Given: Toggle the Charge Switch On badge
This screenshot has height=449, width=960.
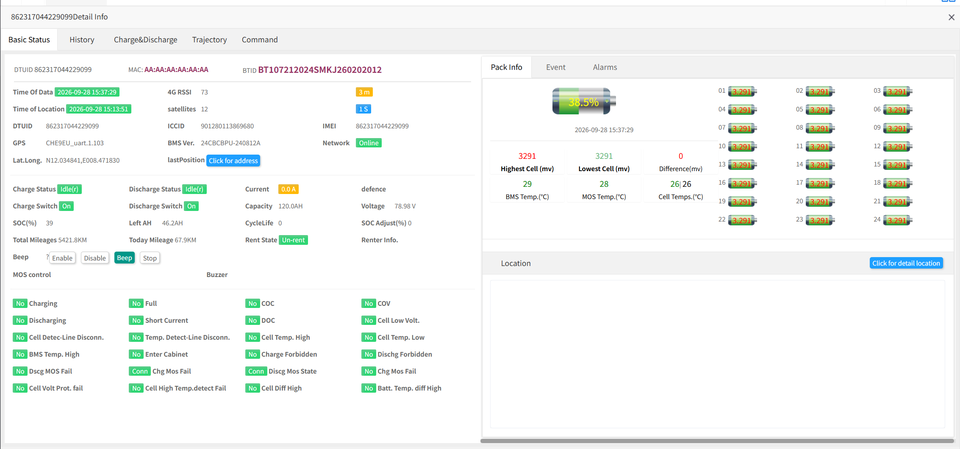Looking at the screenshot, I should click(66, 206).
